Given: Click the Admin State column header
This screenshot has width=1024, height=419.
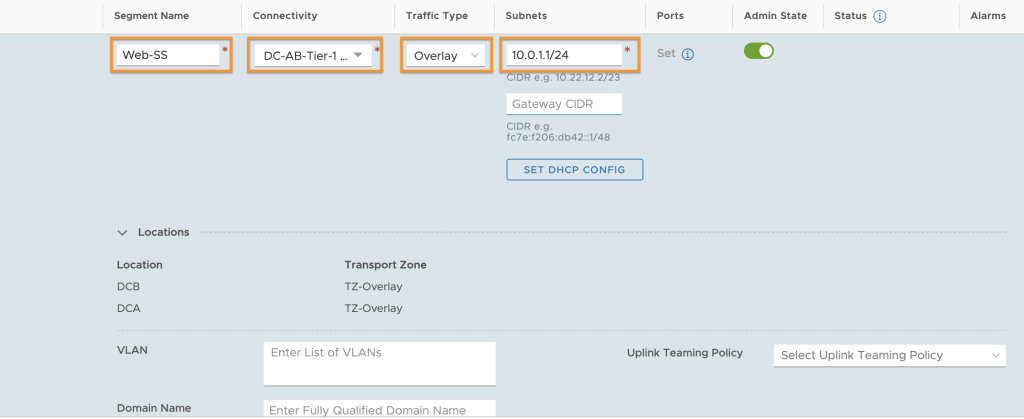Looking at the screenshot, I should [x=775, y=16].
